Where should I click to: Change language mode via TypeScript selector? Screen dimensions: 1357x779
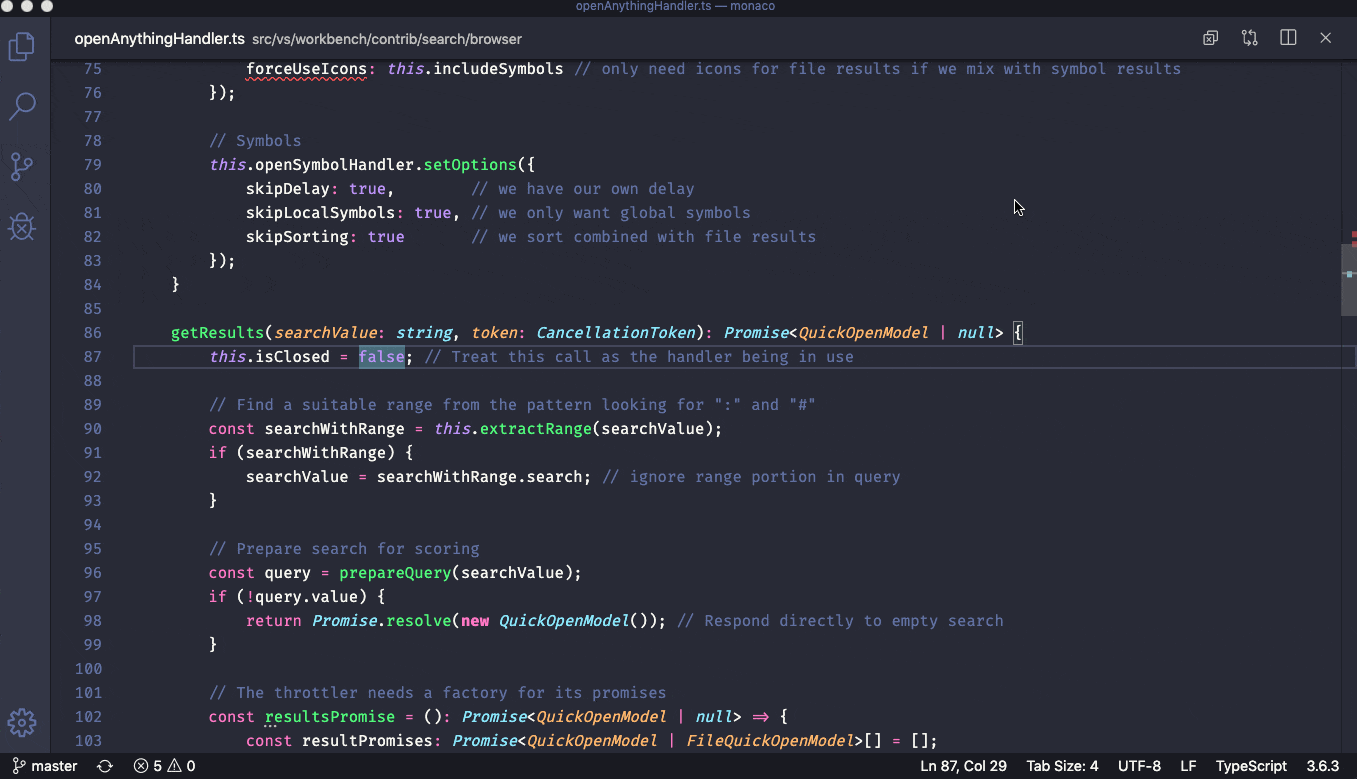coord(1251,765)
